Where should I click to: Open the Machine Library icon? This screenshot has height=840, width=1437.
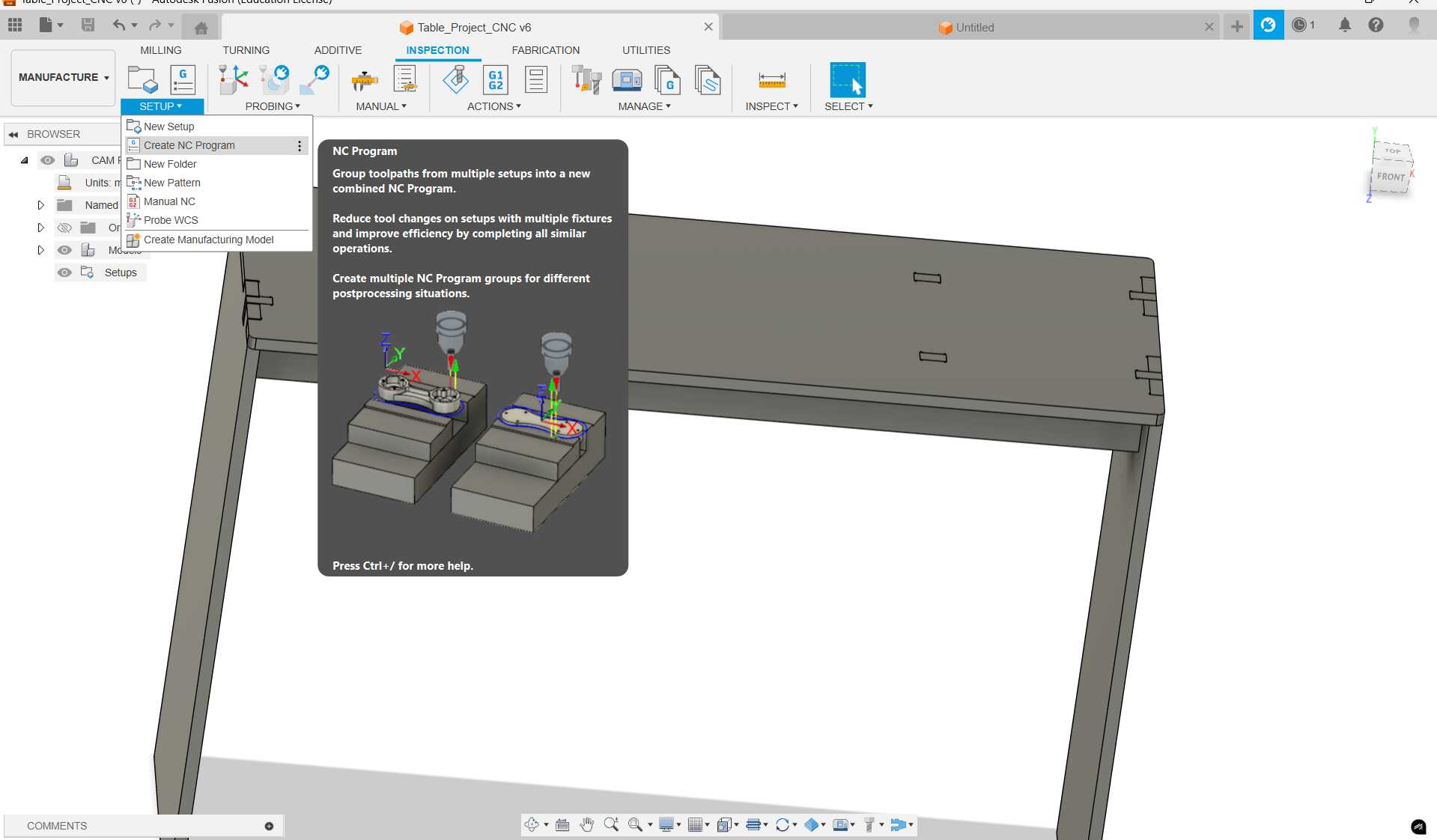click(x=627, y=79)
